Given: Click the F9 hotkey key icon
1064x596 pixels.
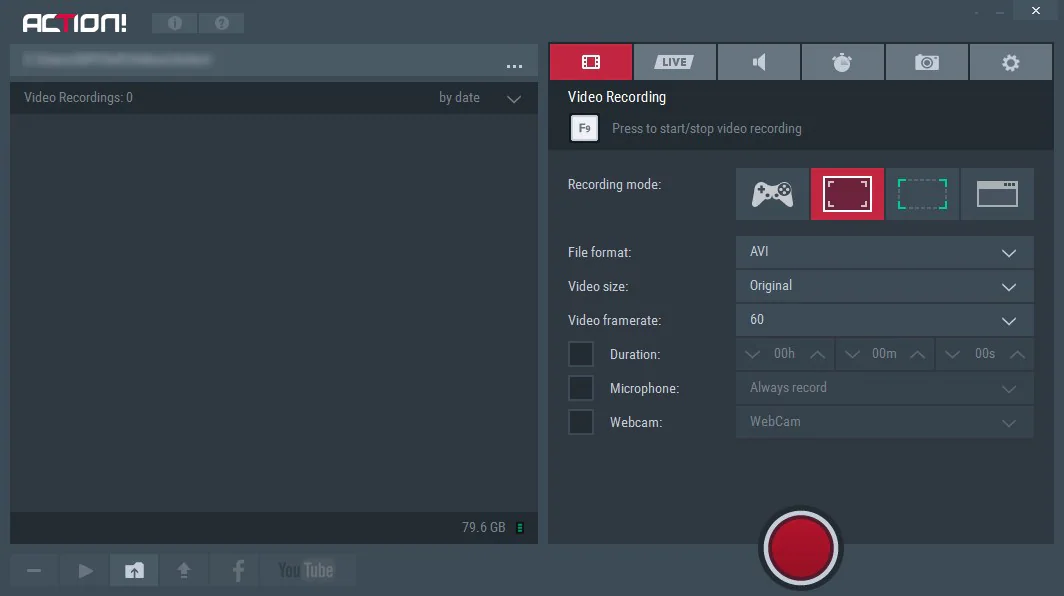Looking at the screenshot, I should tap(584, 128).
